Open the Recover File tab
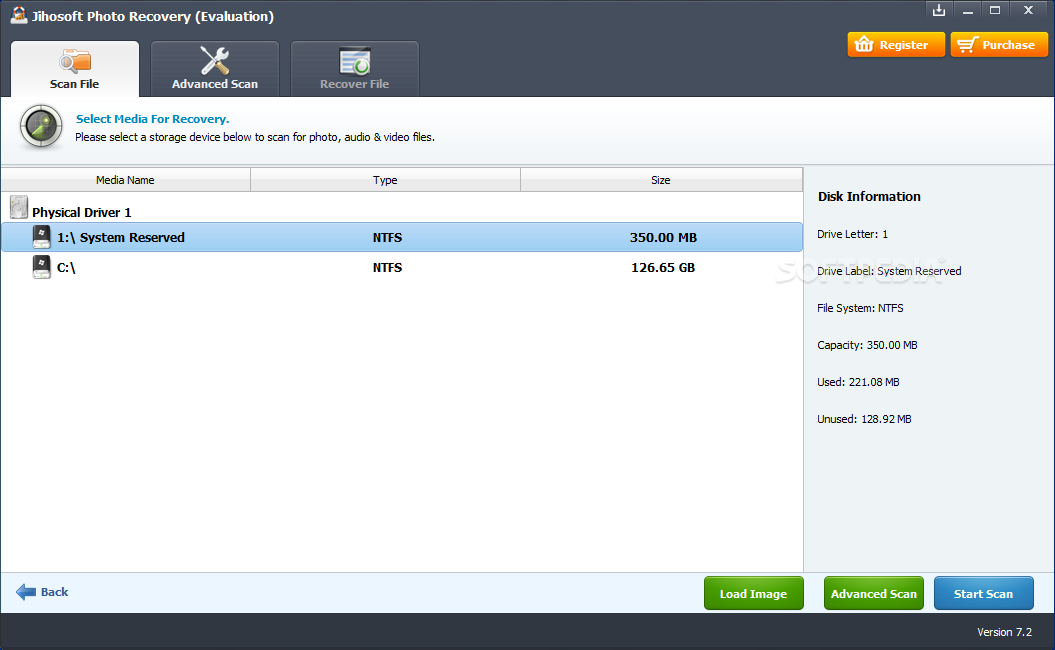 click(x=355, y=69)
